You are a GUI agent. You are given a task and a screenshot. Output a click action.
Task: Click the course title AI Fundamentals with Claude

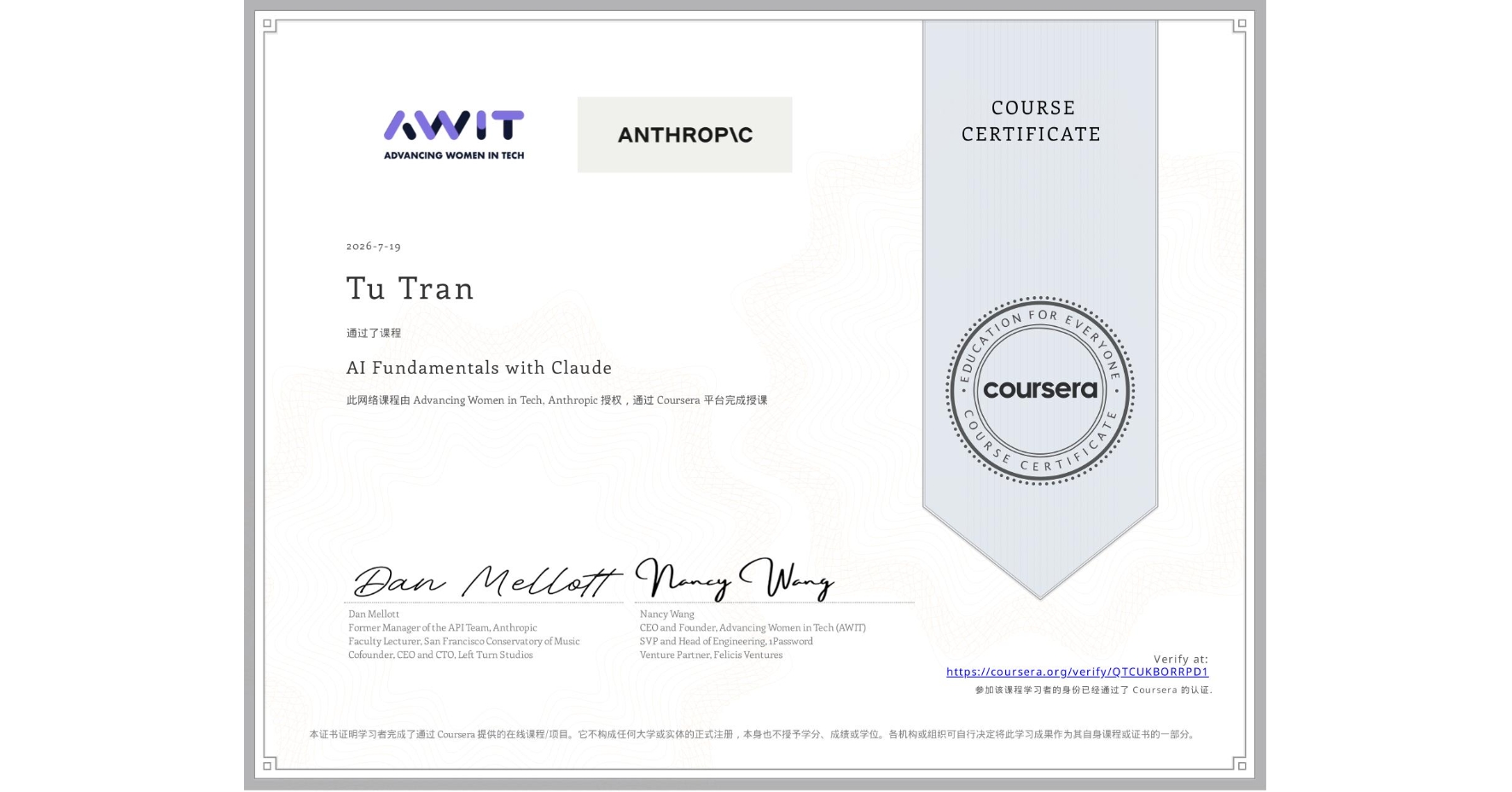[x=479, y=368]
